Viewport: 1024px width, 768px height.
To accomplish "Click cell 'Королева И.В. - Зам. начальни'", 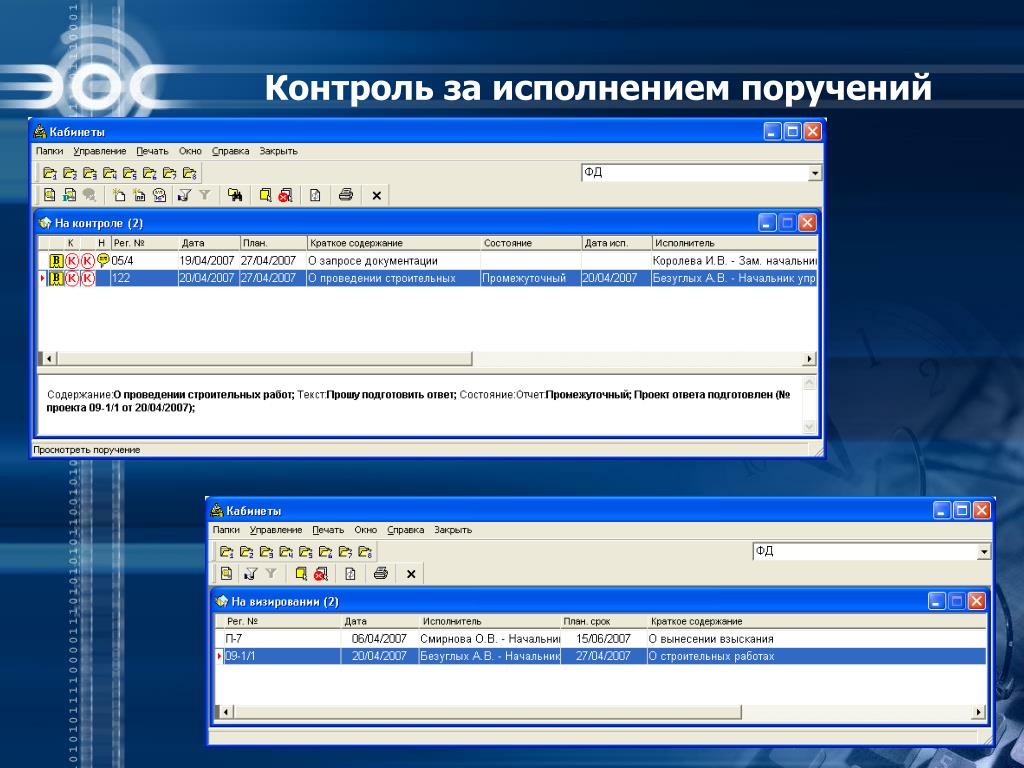I will [735, 261].
